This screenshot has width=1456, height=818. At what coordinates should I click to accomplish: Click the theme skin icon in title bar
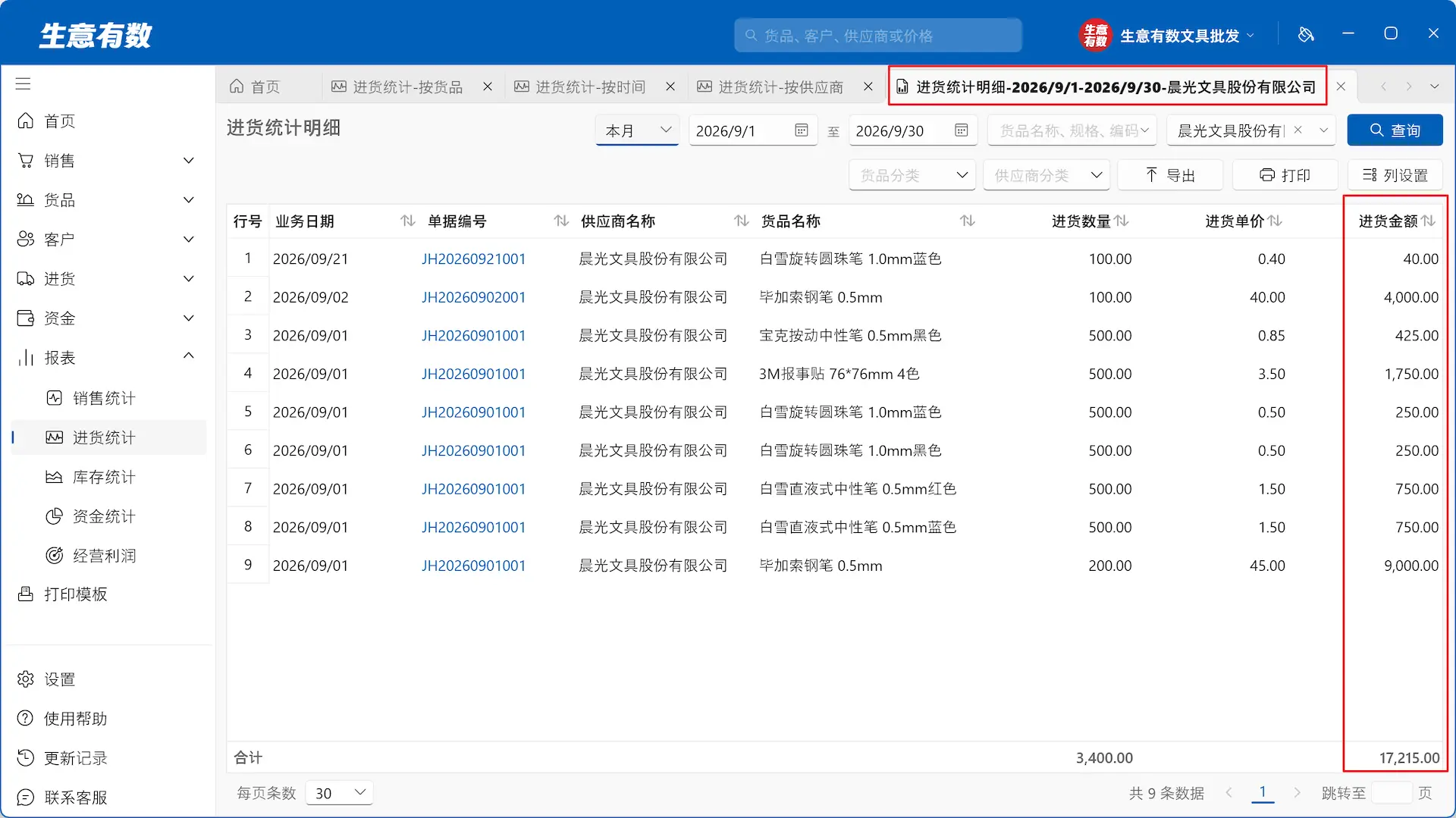pos(1306,35)
